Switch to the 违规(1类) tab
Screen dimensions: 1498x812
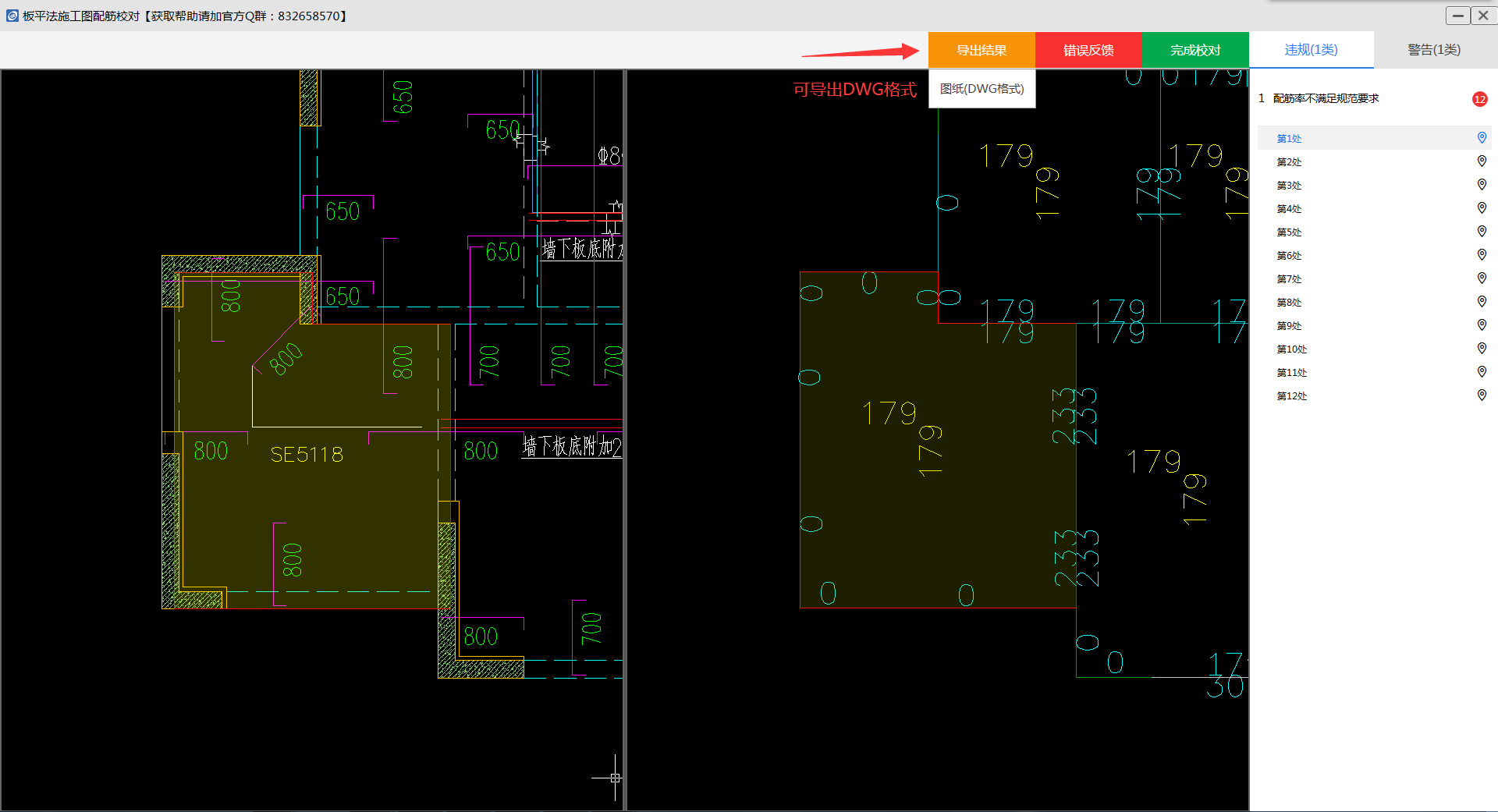point(1311,50)
